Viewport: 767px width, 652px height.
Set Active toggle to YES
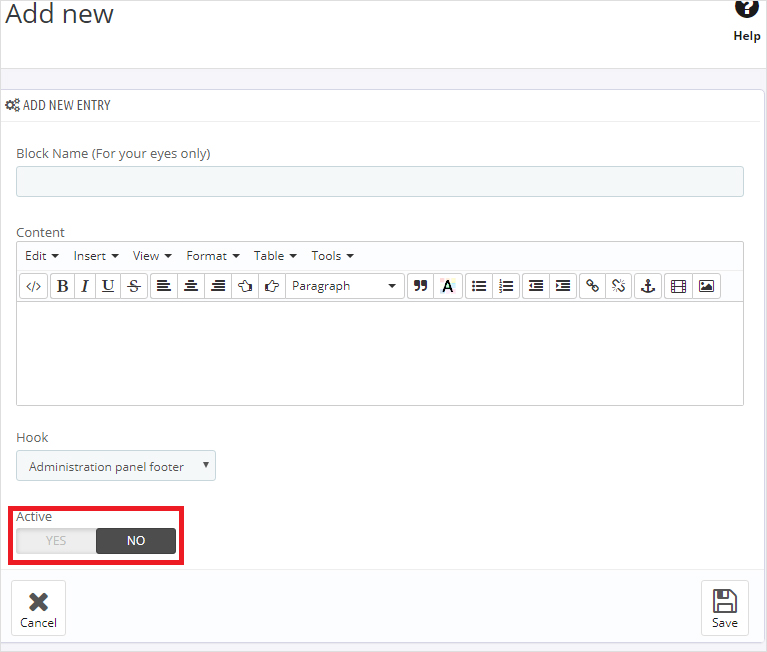pyautogui.click(x=56, y=541)
